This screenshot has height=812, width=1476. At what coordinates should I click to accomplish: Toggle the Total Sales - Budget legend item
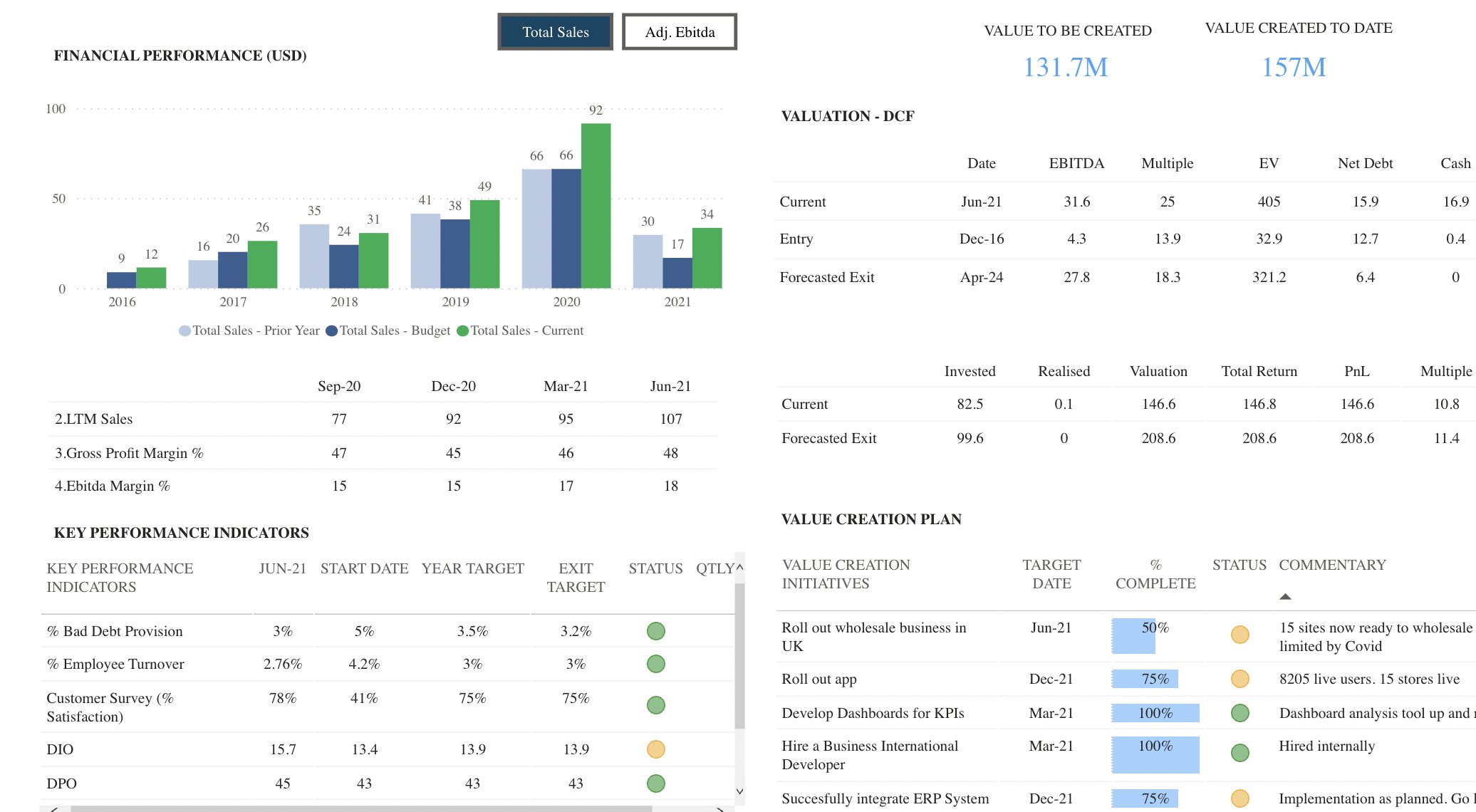pos(388,330)
